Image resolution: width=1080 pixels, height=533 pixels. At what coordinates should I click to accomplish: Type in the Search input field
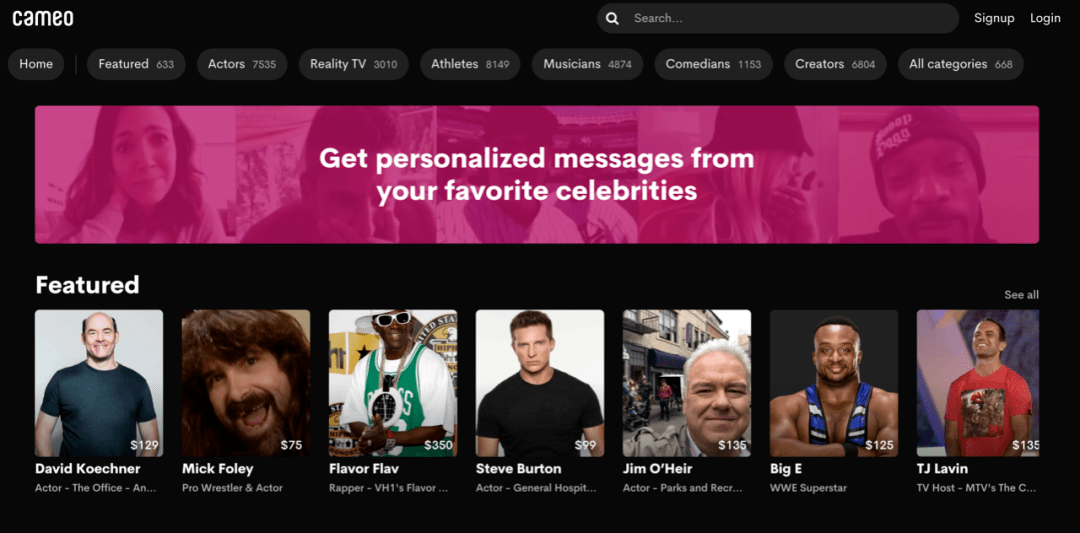[790, 18]
